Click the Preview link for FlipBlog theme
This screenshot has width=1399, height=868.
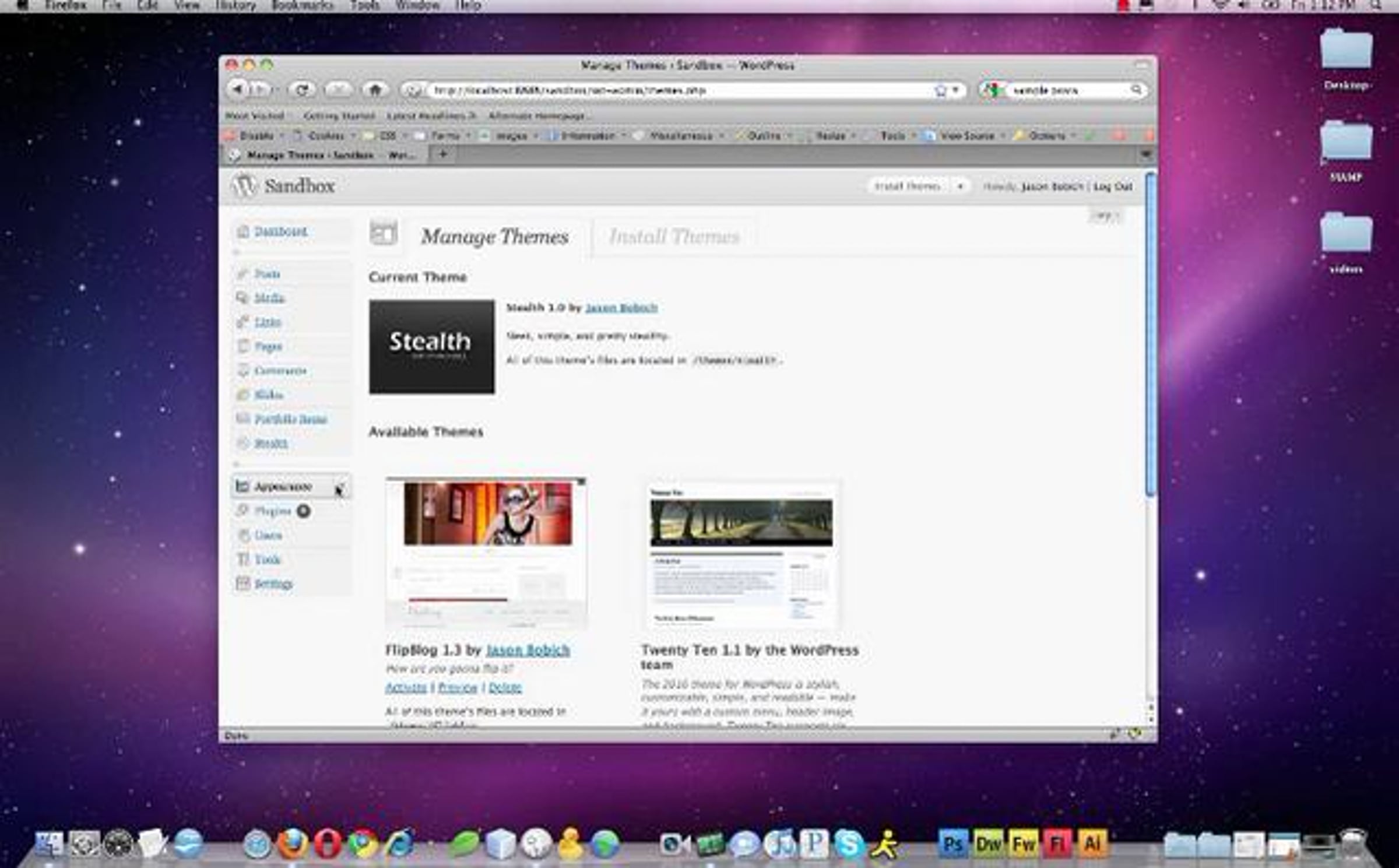pyautogui.click(x=458, y=688)
